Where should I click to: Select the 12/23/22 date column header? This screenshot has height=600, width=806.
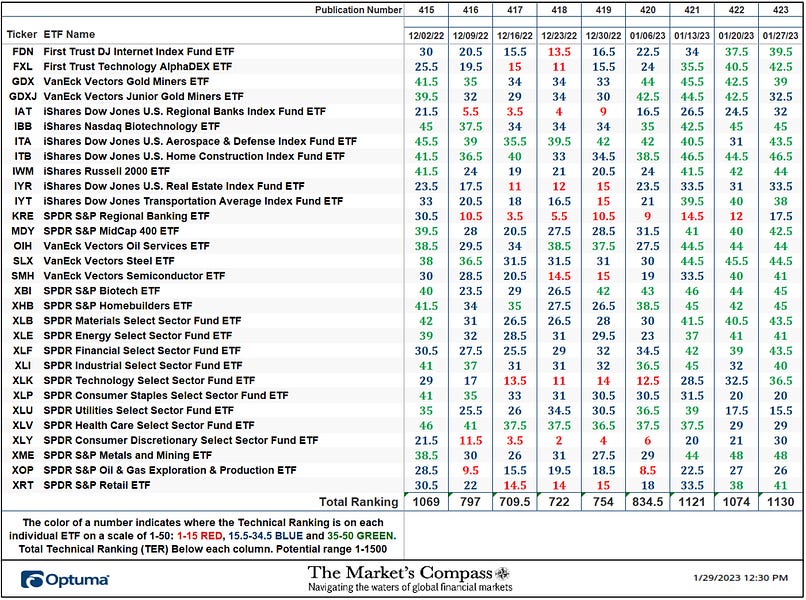pos(559,36)
